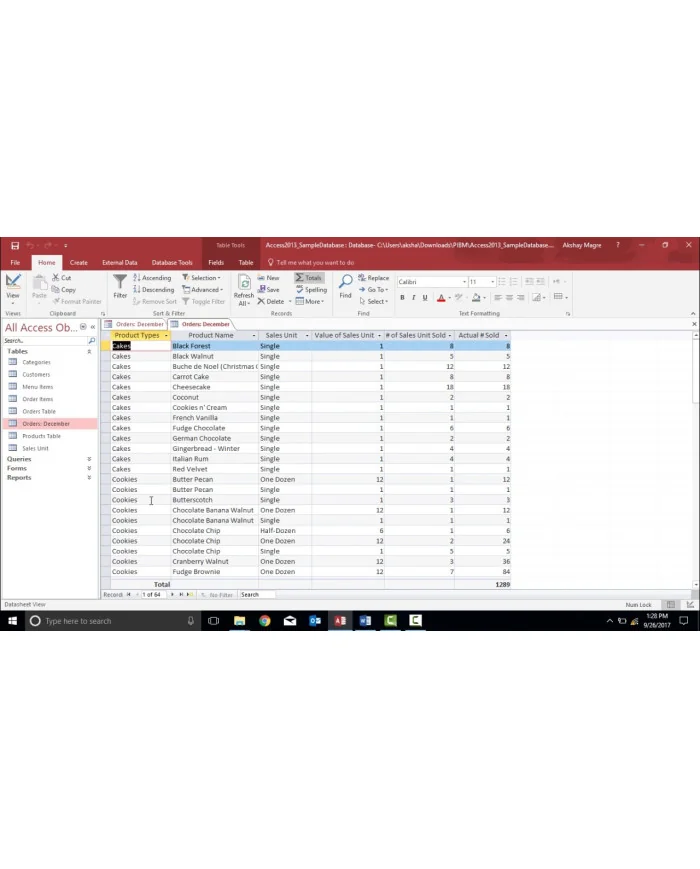Screen dimensions: 700x869
Task: Save the current record
Action: coord(269,290)
